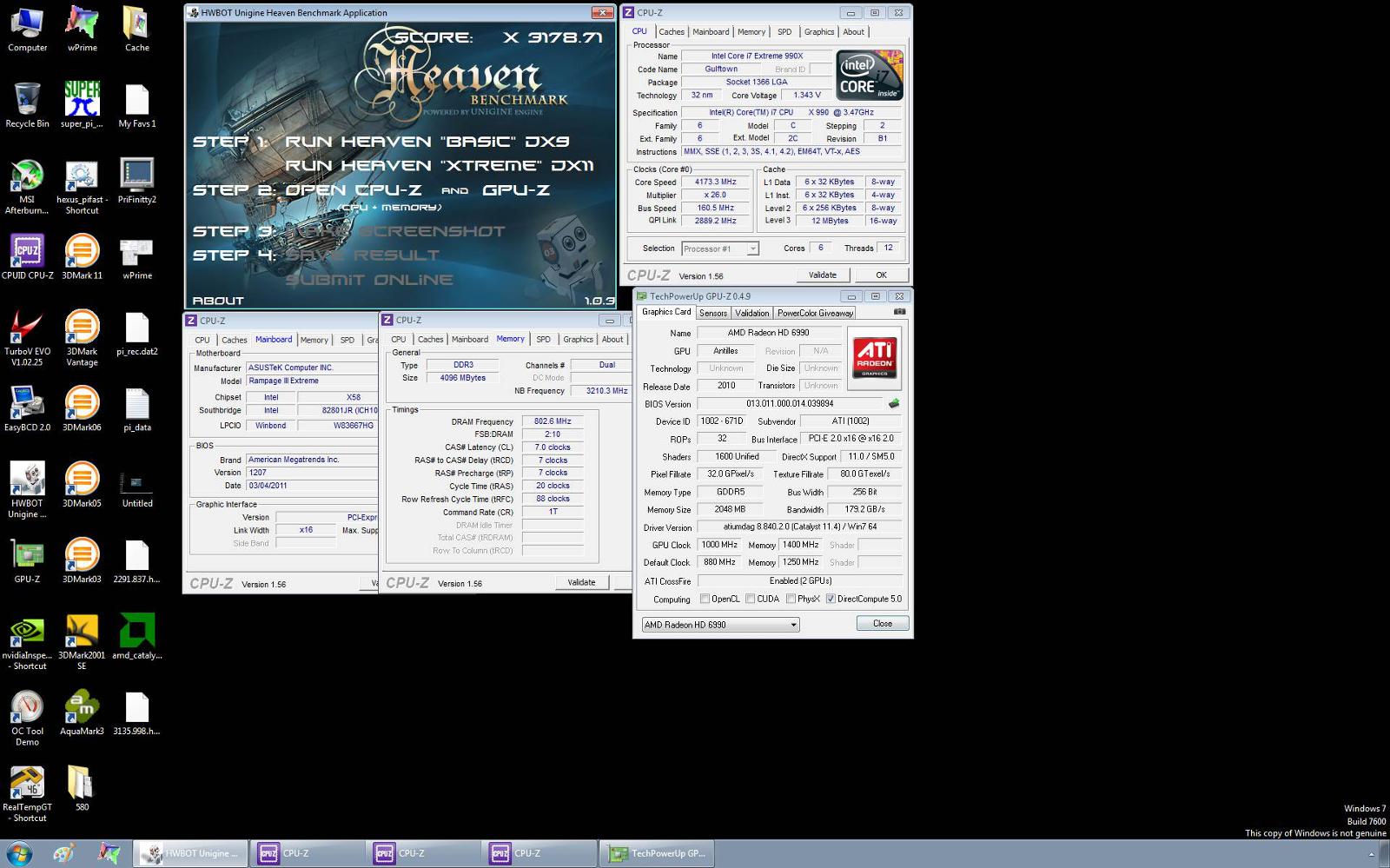Switch to Caches tab in top CPU-Z window
The image size is (1390, 868).
click(671, 32)
